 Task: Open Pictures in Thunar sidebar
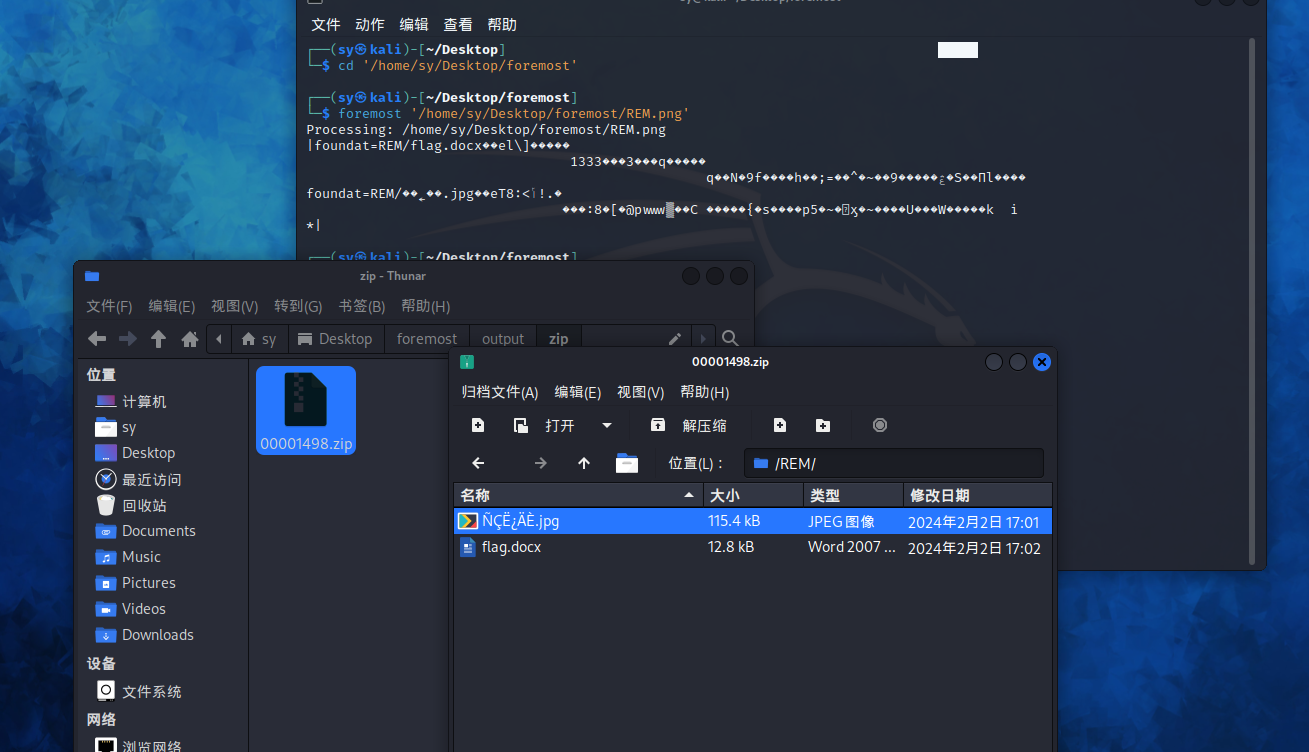(x=135, y=583)
